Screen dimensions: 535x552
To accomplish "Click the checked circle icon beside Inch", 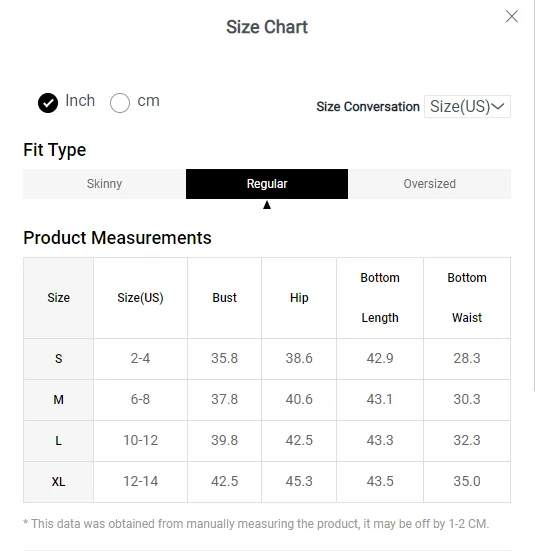I will pyautogui.click(x=48, y=103).
